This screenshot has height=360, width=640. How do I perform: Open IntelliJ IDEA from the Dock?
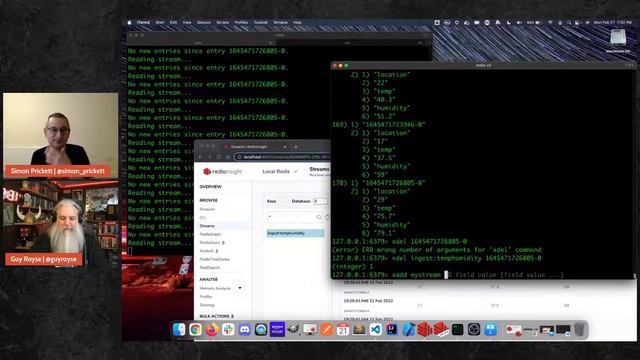[x=392, y=329]
